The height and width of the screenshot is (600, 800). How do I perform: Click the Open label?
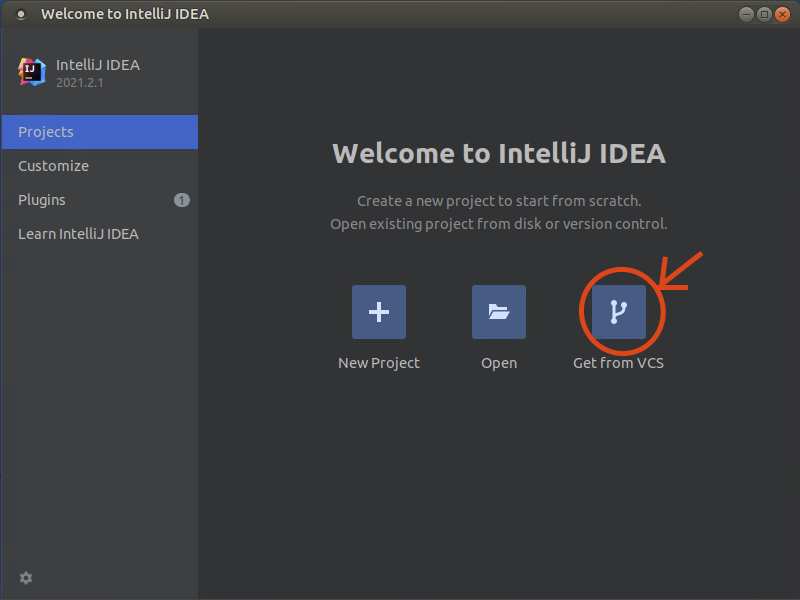pos(499,363)
